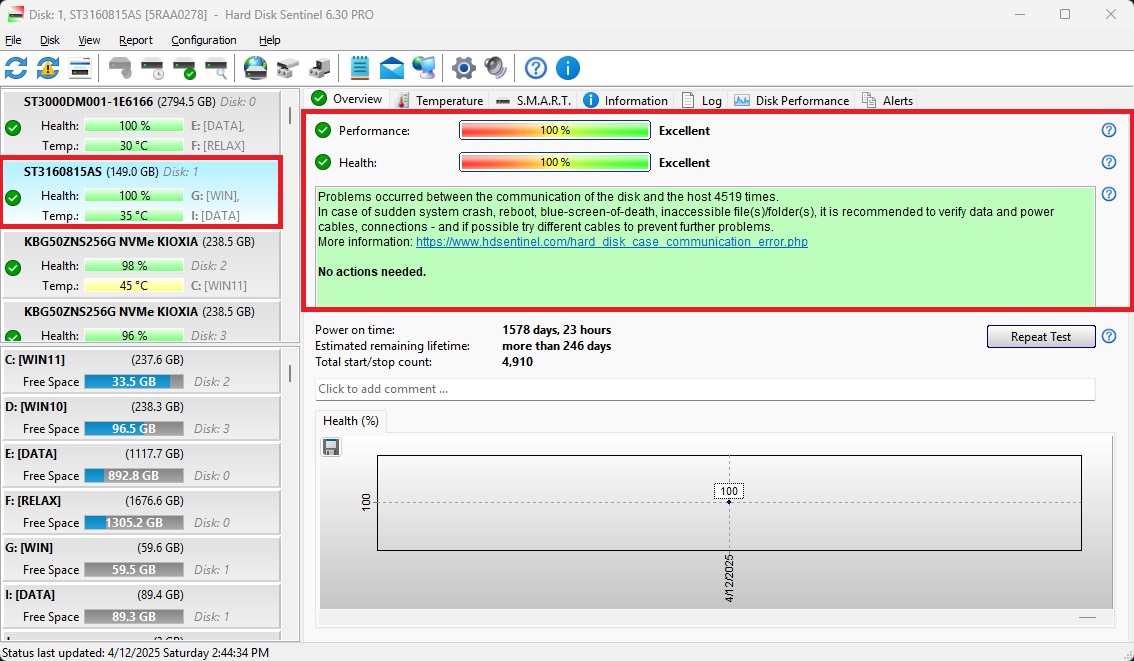
Task: Click the Health 100% gradient bar
Action: pyautogui.click(x=554, y=162)
